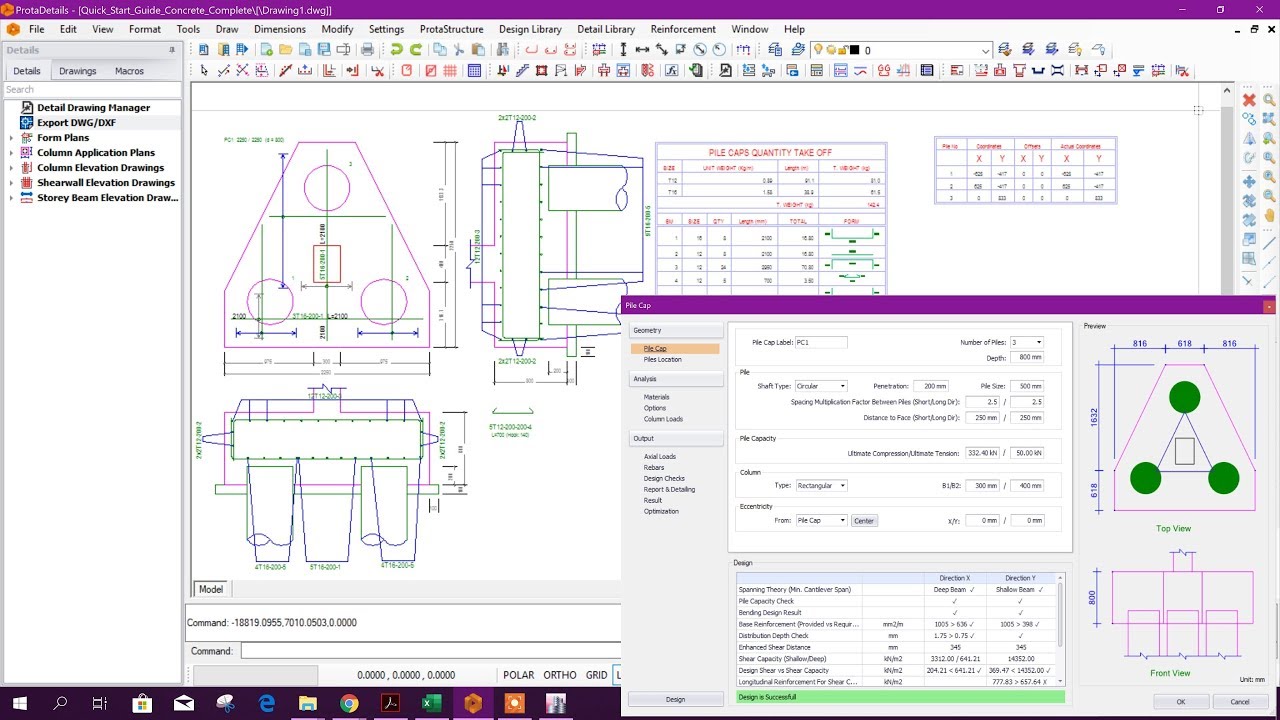
Task: Expand the Form Plans tree node
Action: point(11,138)
